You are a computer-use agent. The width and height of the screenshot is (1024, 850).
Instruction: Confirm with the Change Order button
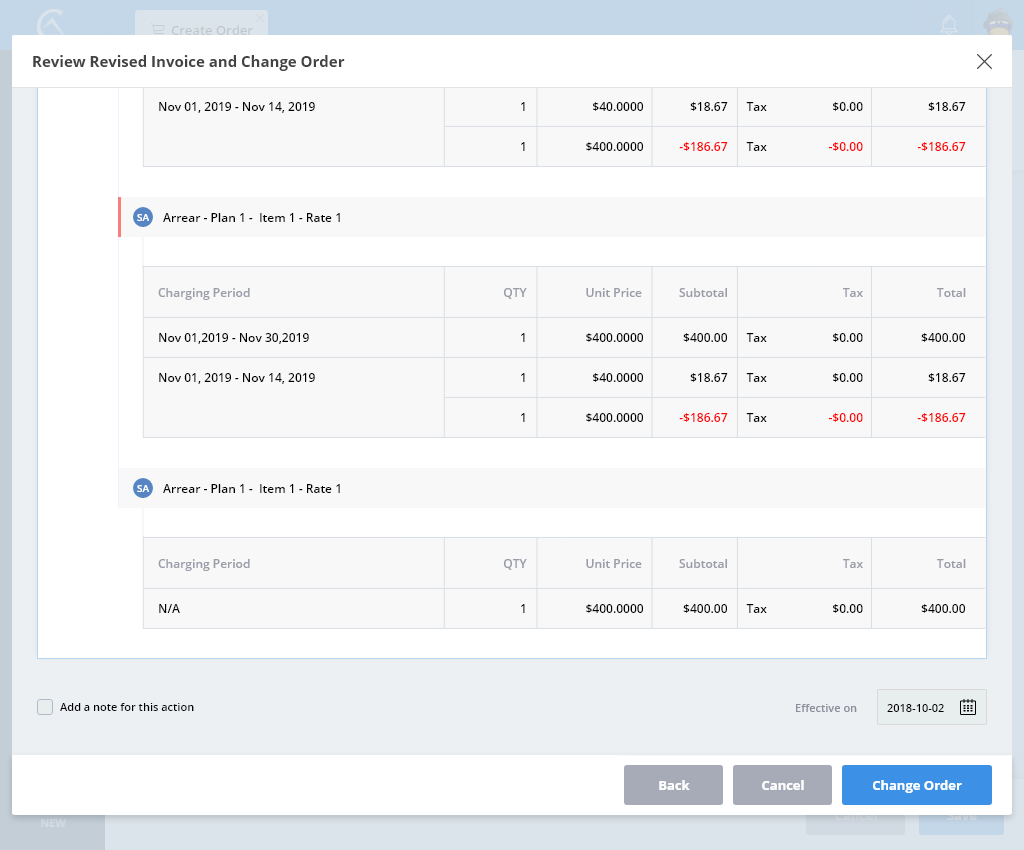pyautogui.click(x=916, y=785)
